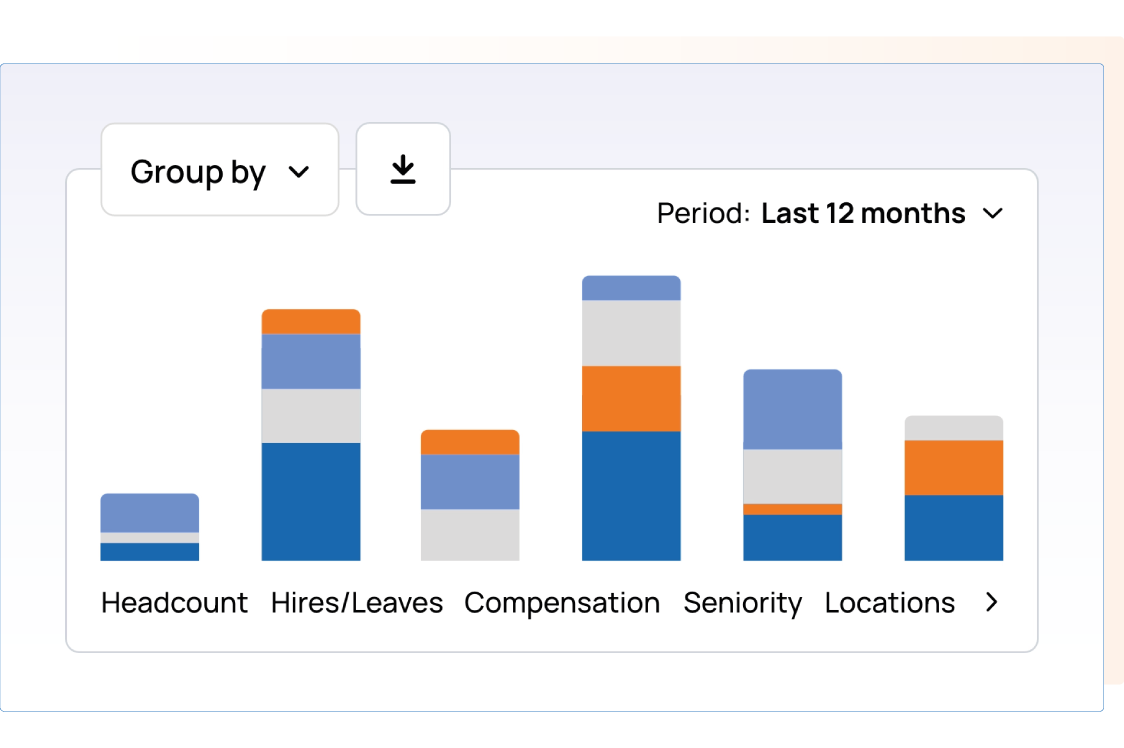
Task: Click the light blue top of the fifth bar
Action: click(792, 409)
